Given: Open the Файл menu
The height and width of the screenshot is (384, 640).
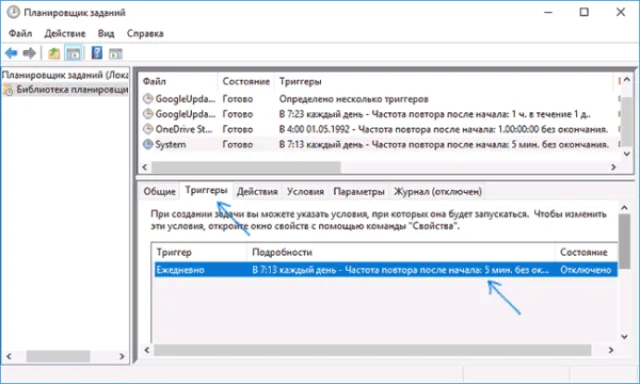Looking at the screenshot, I should point(20,33).
